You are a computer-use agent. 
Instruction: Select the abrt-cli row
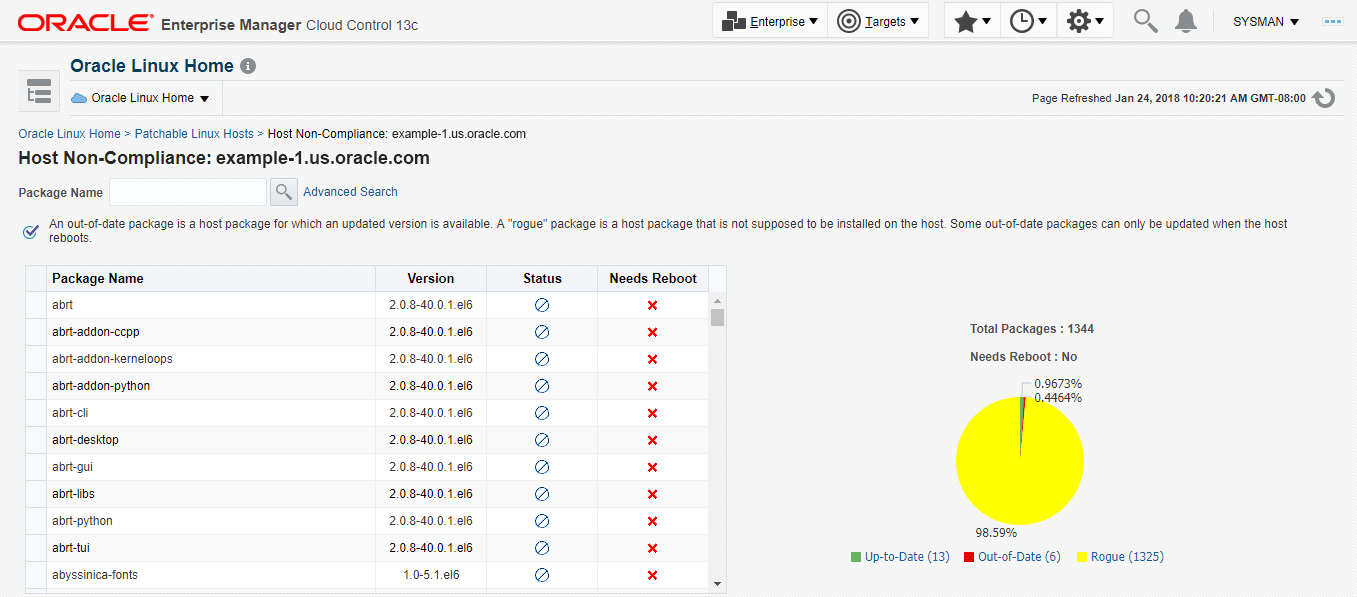click(x=367, y=413)
